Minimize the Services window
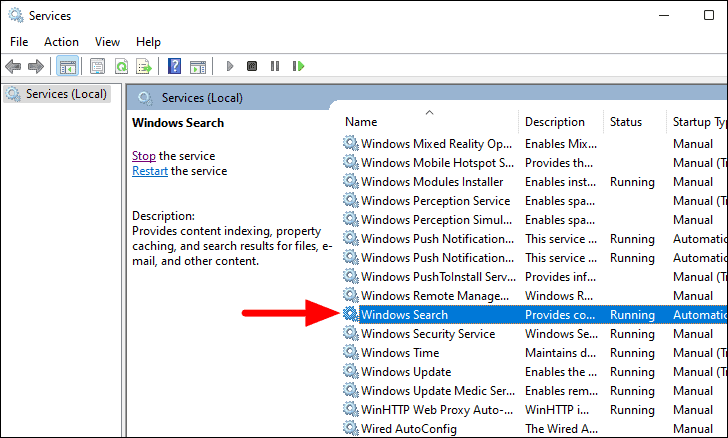The height and width of the screenshot is (438, 728). click(x=664, y=15)
